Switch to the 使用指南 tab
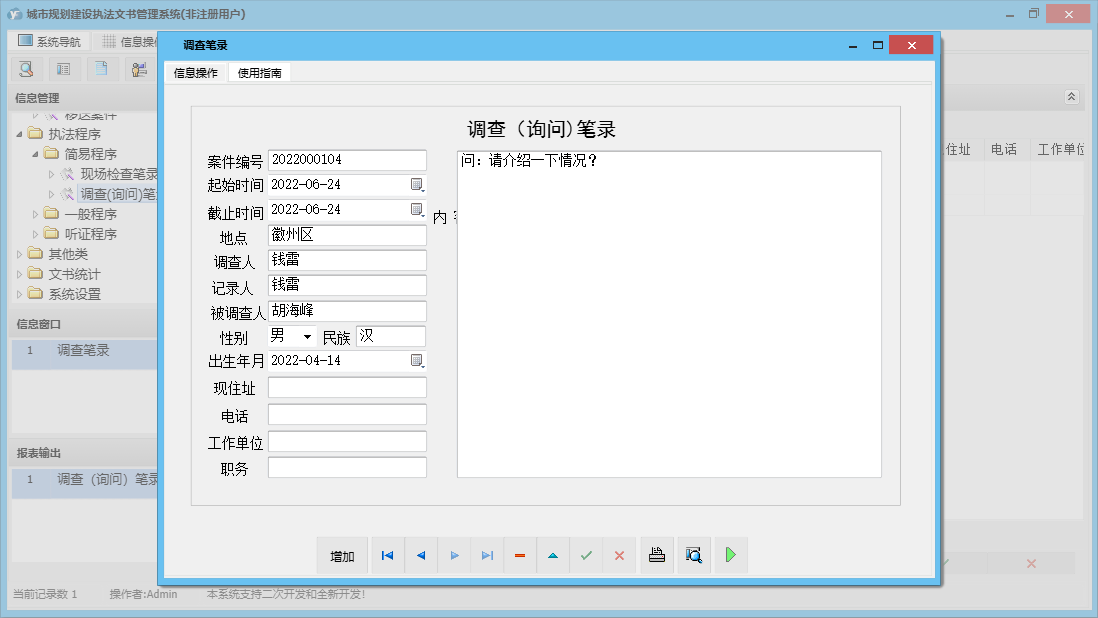Image resolution: width=1098 pixels, height=618 pixels. [260, 72]
